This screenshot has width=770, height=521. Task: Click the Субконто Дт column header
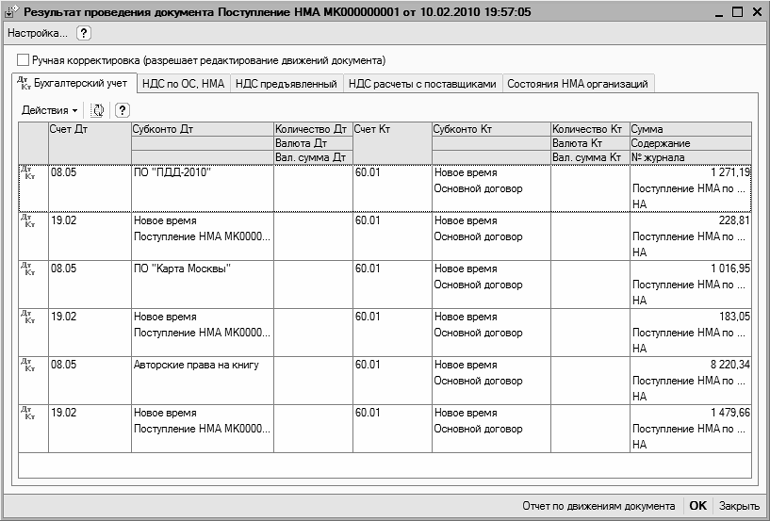202,129
